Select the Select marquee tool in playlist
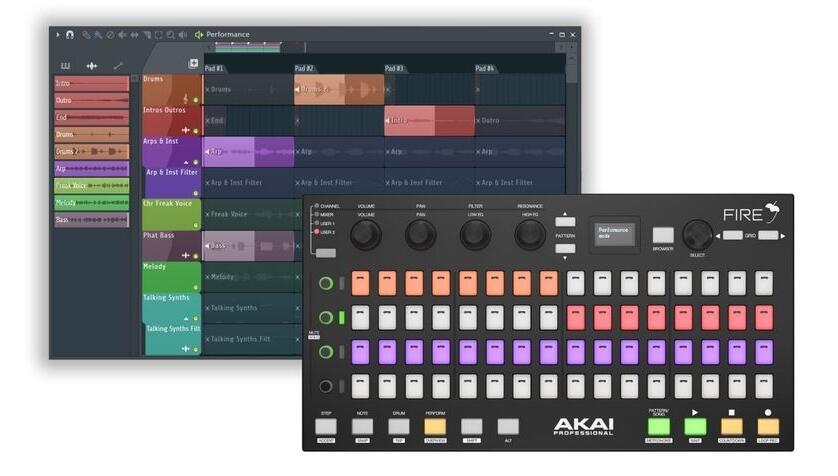 tap(159, 35)
